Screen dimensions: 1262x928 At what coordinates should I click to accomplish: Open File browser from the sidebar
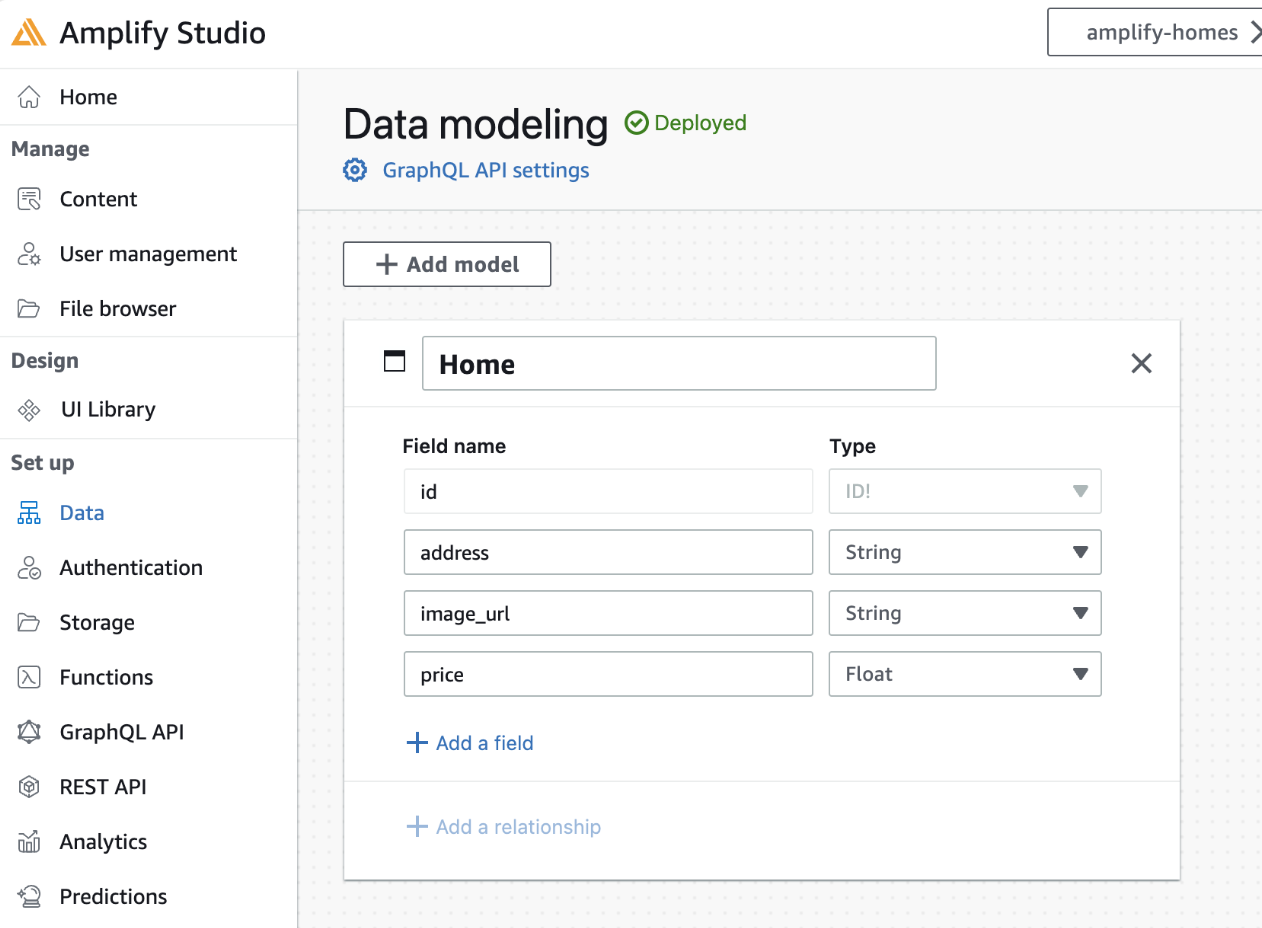[x=117, y=309]
